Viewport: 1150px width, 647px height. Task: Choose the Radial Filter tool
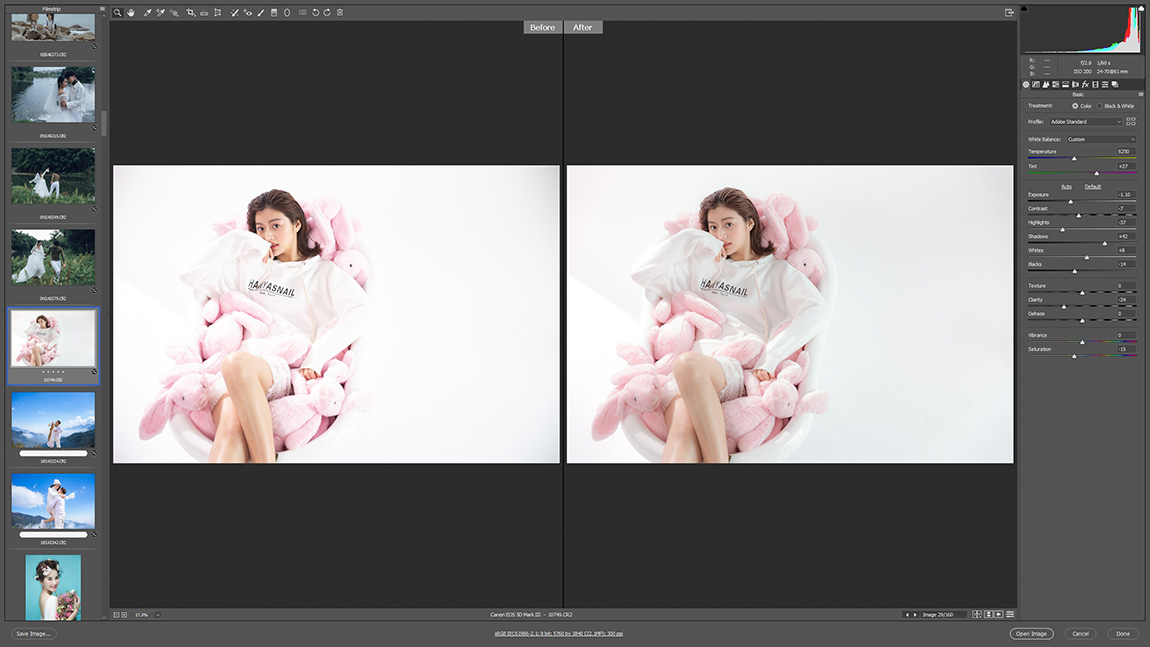[x=287, y=12]
